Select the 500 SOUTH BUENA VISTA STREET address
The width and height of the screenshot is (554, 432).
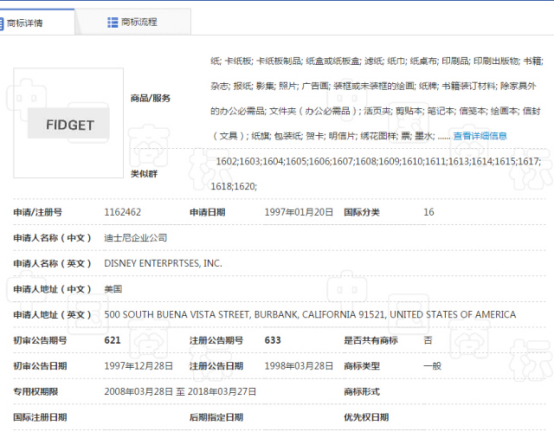tap(310, 314)
